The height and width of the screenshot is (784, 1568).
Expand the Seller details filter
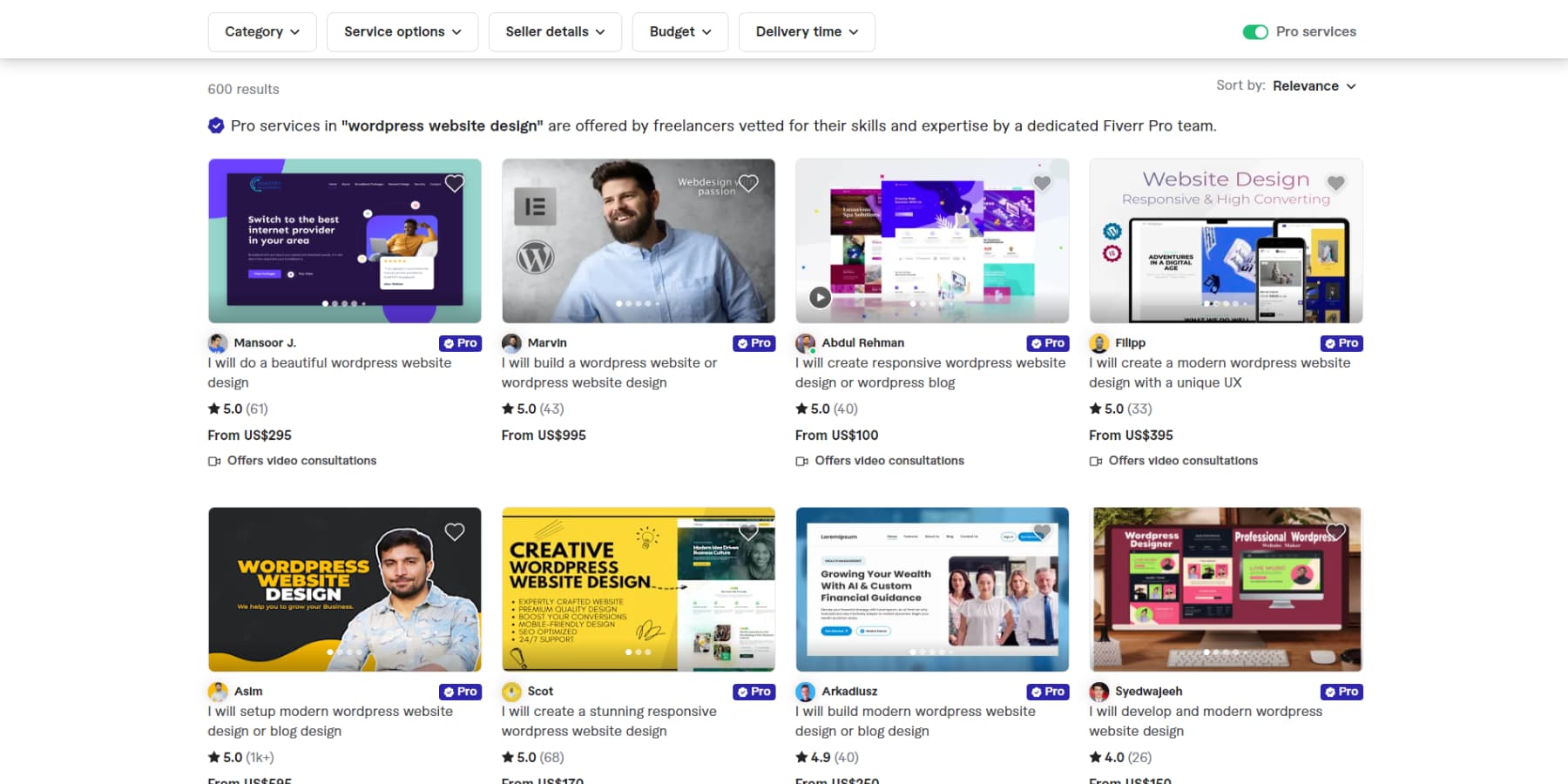554,31
